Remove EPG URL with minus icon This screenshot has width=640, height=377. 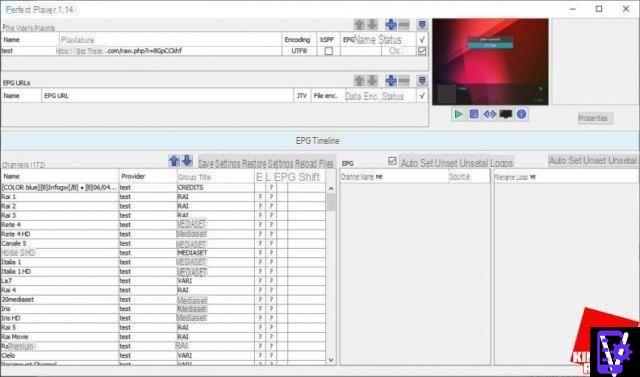pyautogui.click(x=404, y=80)
